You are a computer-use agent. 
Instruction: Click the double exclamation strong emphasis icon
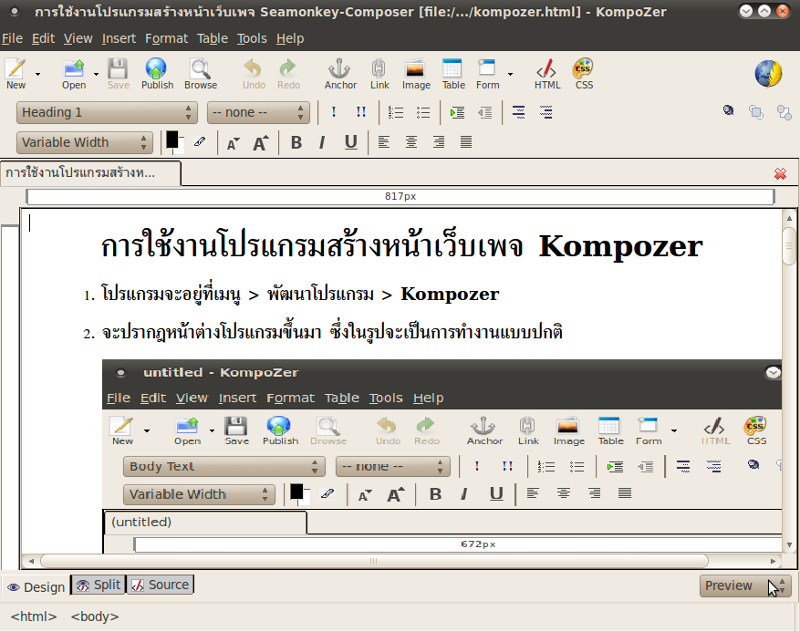(361, 112)
